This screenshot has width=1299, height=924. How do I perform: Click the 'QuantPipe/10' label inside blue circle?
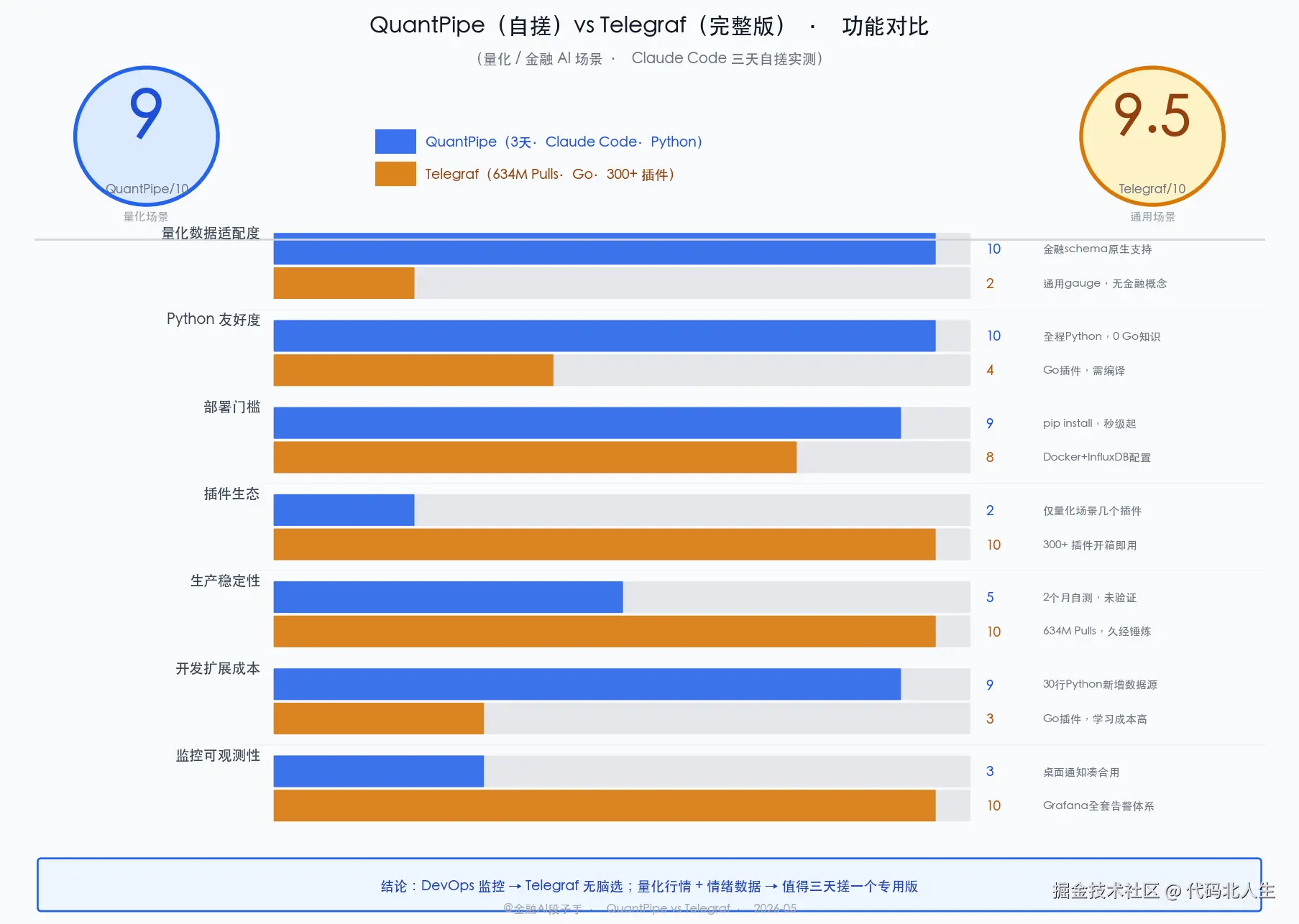point(147,188)
